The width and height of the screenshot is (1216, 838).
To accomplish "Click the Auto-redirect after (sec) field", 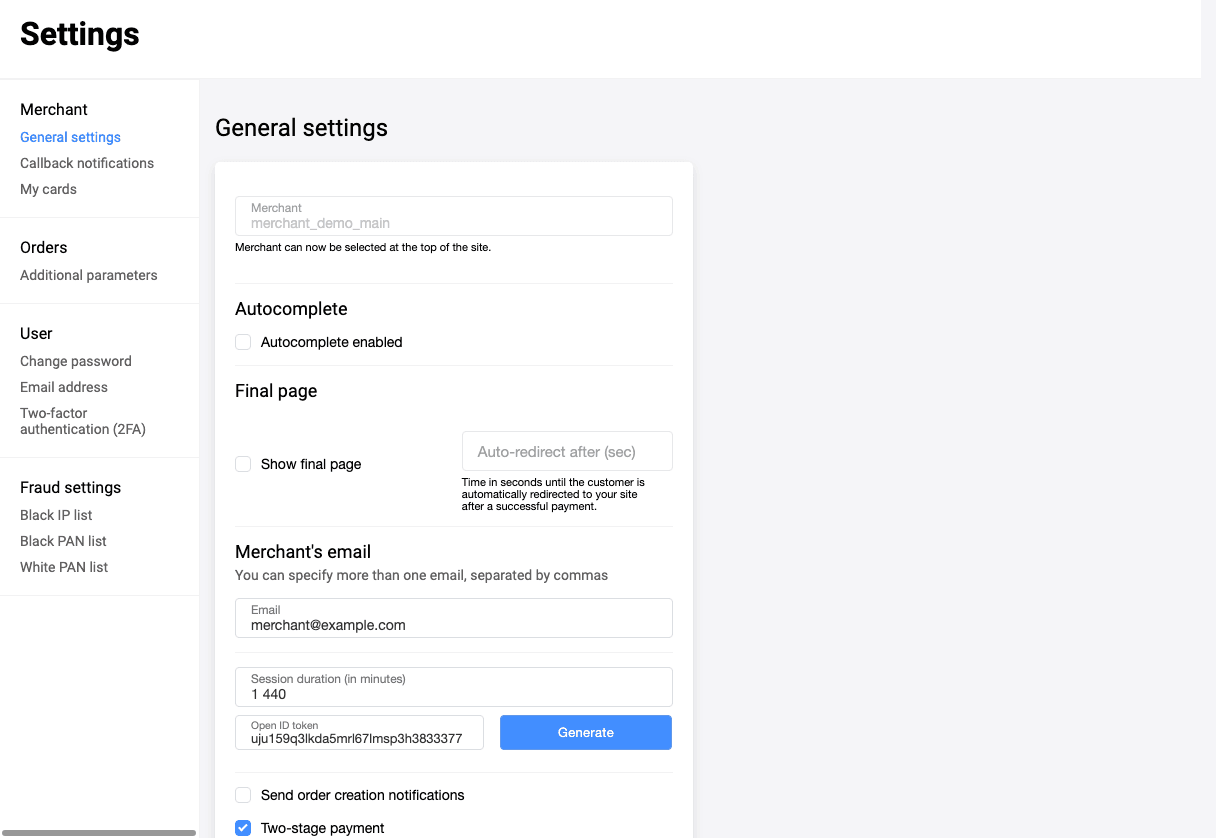I will pos(567,452).
